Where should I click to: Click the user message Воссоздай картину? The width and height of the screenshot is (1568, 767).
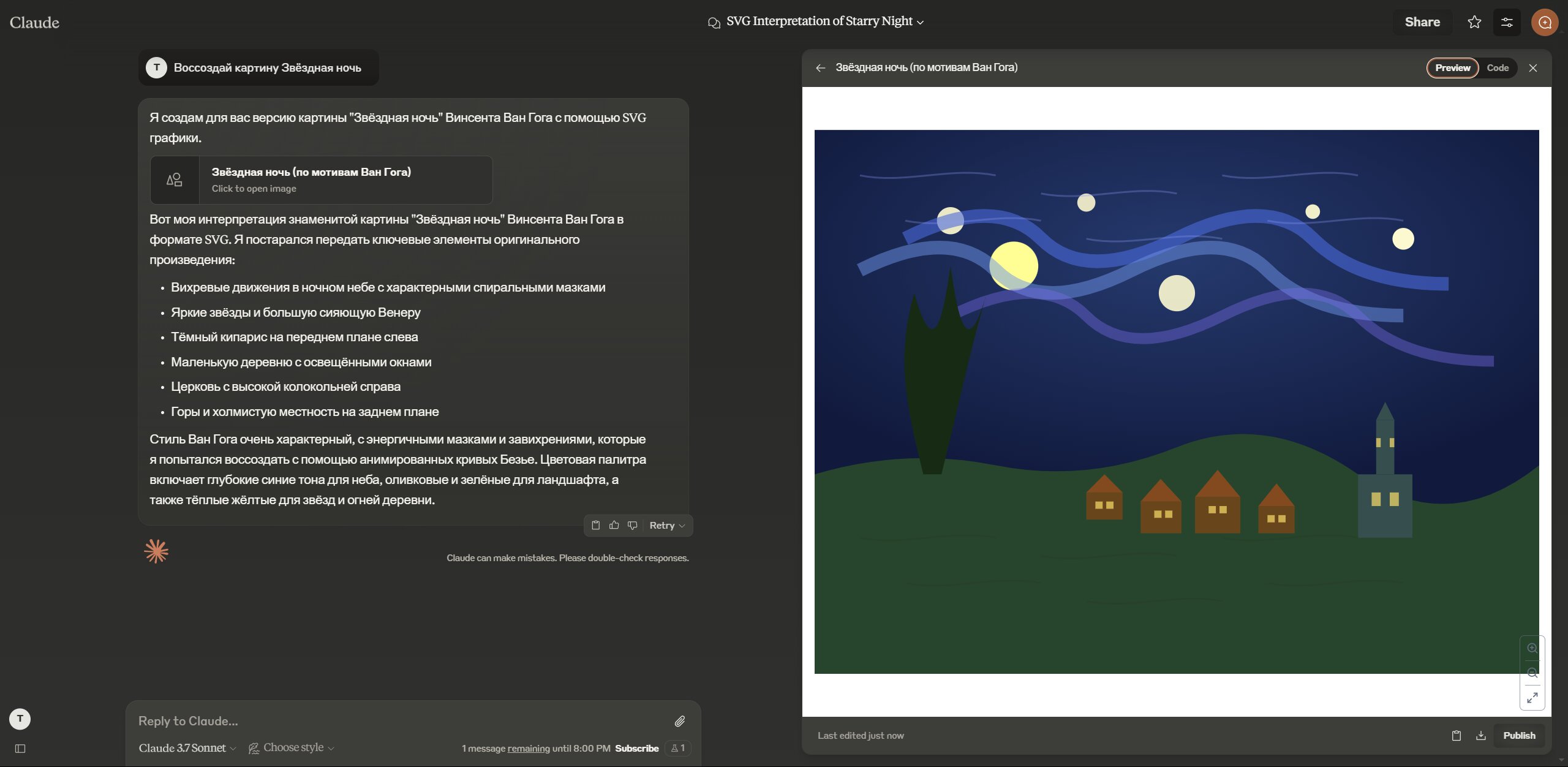coord(267,68)
